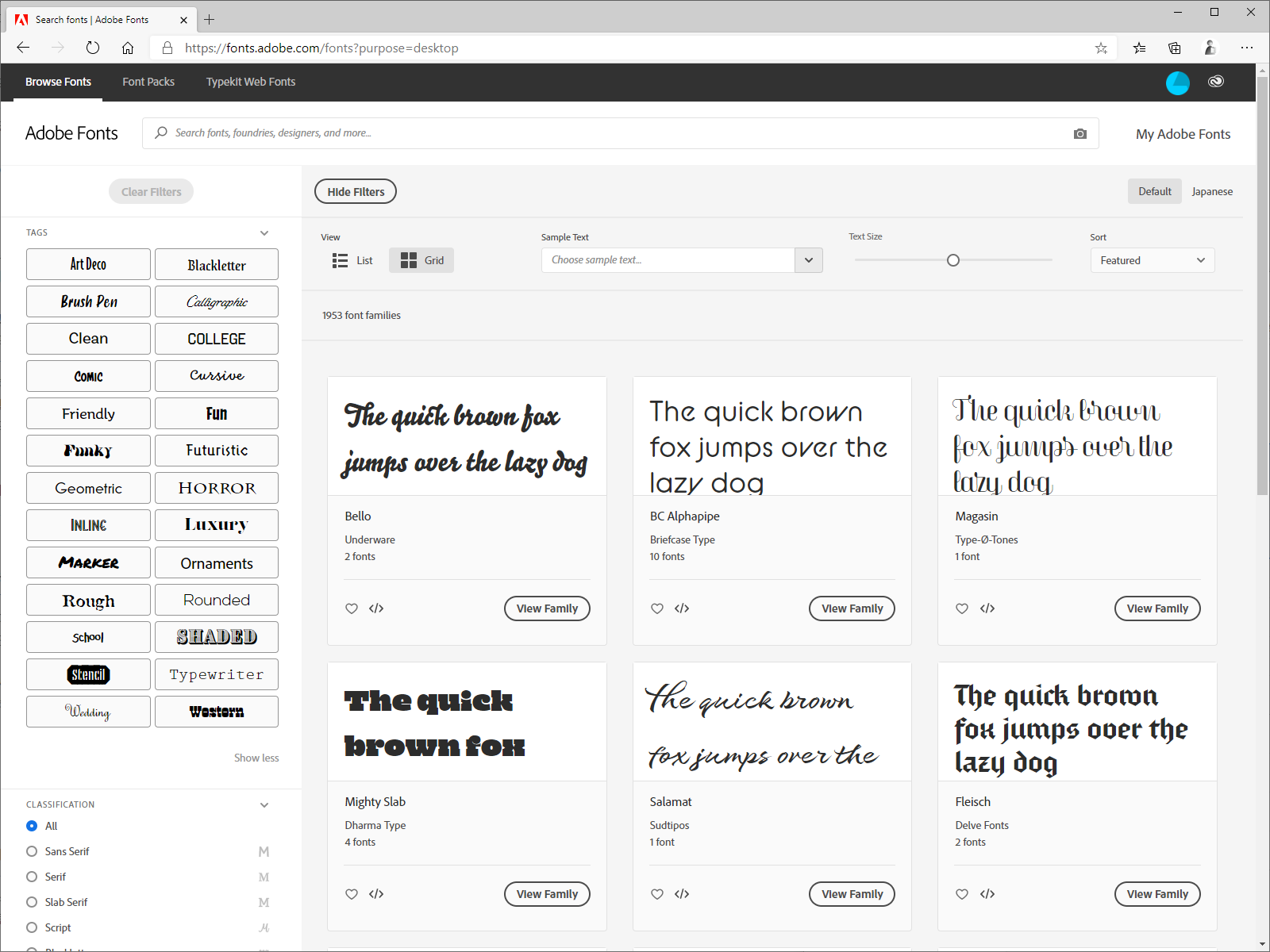The image size is (1270, 952).
Task: Open the sample text dropdown arrow
Action: 809,260
